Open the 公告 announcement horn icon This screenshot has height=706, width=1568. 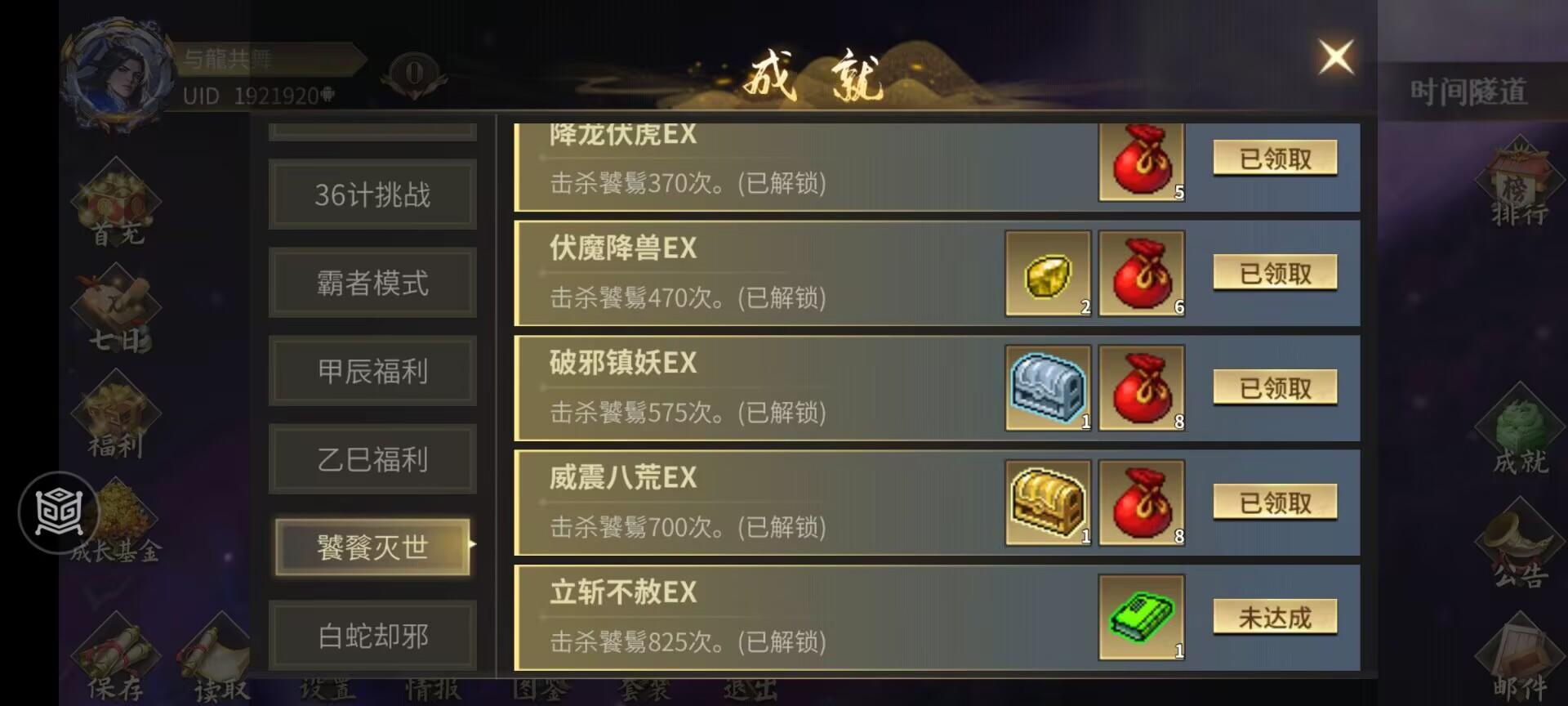tap(1519, 547)
